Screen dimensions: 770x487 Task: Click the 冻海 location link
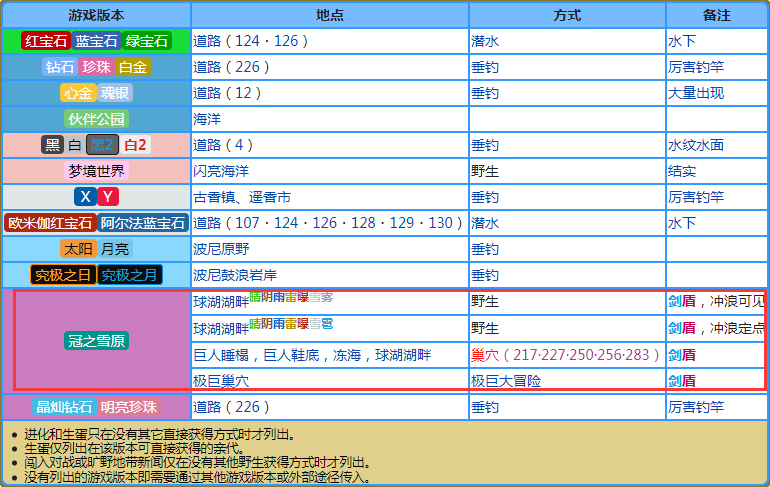[347, 355]
